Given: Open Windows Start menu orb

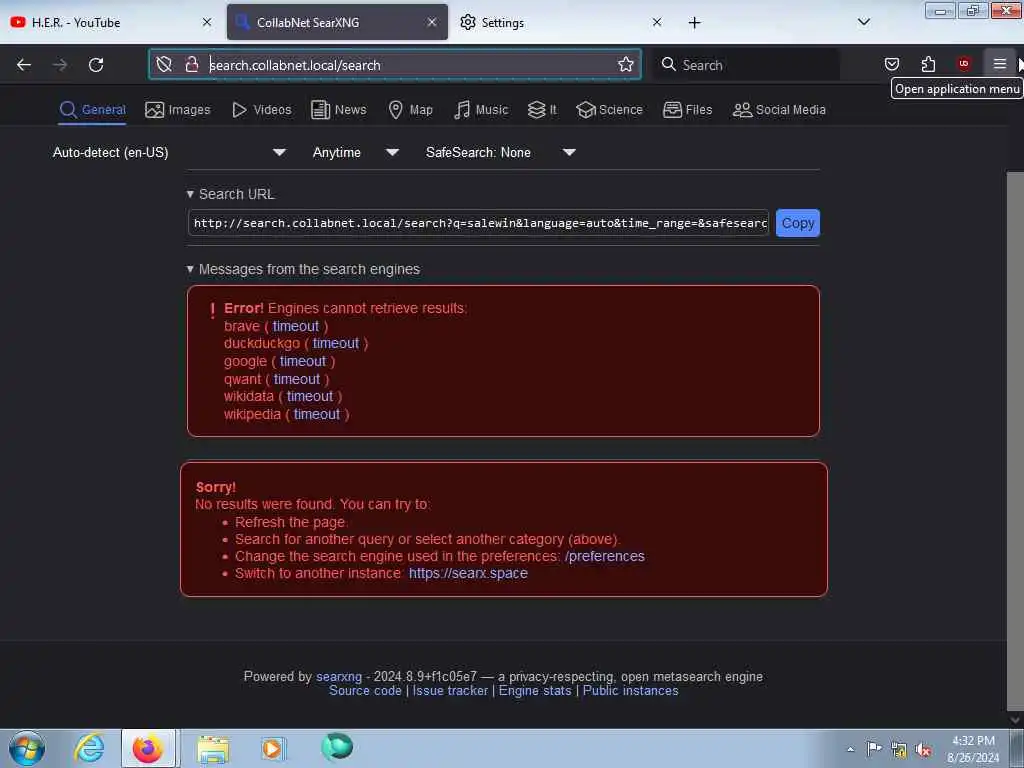Looking at the screenshot, I should (27, 748).
